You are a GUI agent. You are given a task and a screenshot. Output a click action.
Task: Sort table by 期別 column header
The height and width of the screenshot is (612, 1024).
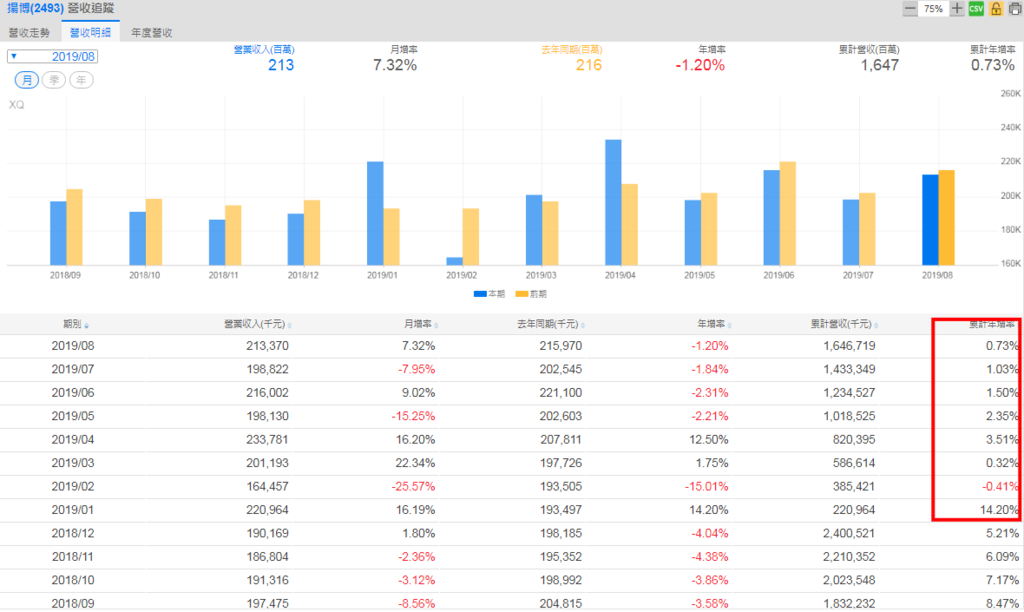(76, 324)
